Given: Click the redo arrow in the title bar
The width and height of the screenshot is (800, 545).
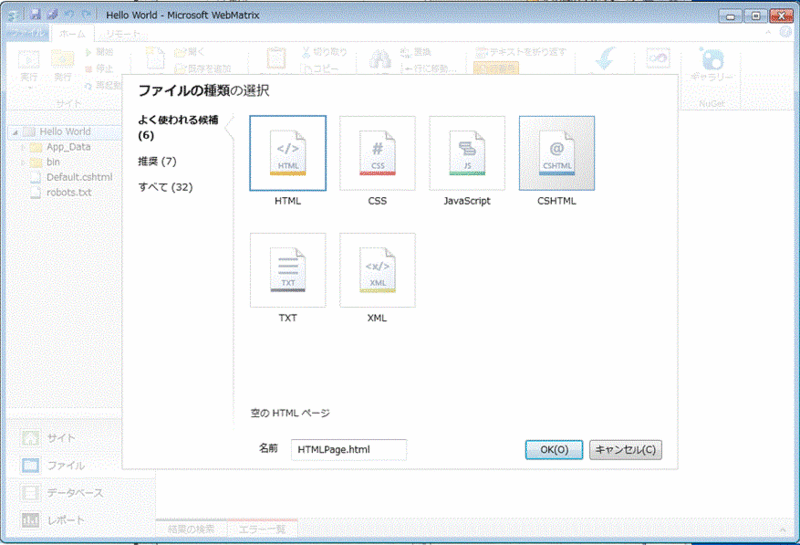Looking at the screenshot, I should (87, 15).
